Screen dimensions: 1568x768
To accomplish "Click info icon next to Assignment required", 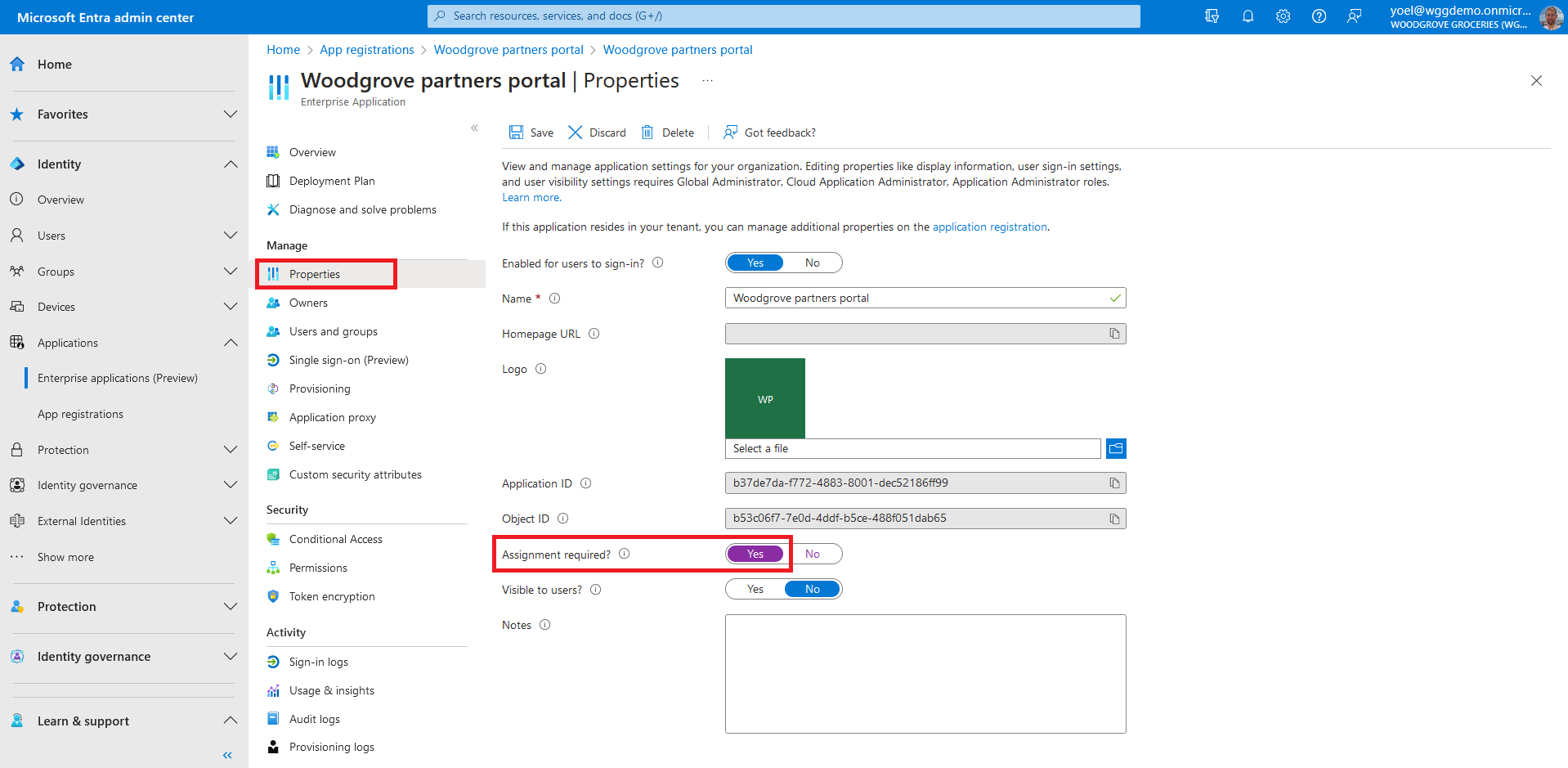I will coord(625,554).
